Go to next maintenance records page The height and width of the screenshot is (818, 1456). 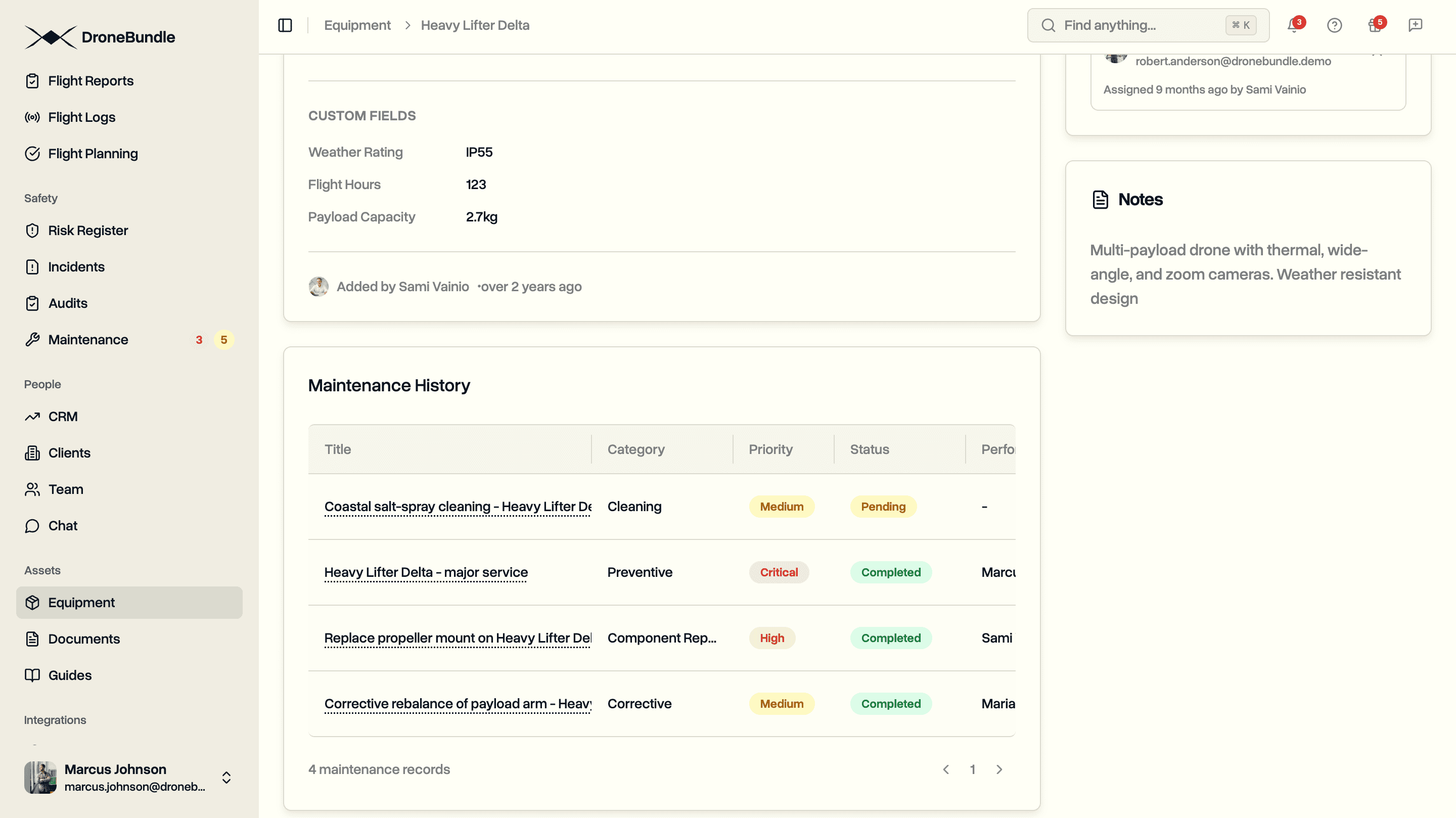click(999, 769)
